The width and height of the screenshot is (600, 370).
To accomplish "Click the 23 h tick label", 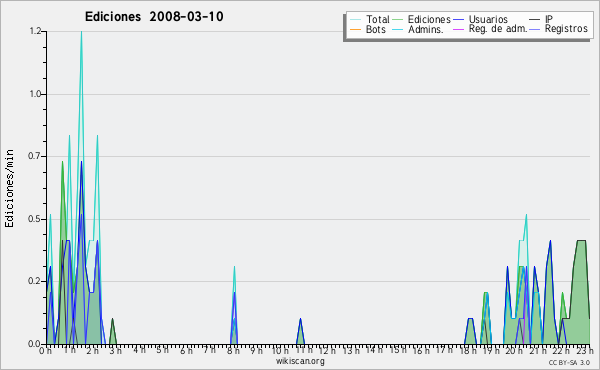I will pos(585,350).
